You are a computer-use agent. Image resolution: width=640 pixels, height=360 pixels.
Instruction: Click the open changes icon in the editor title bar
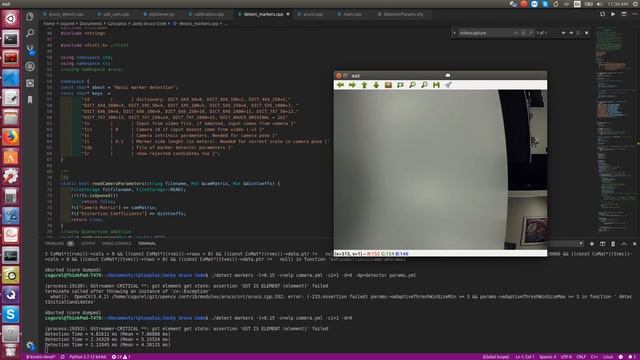coord(602,14)
